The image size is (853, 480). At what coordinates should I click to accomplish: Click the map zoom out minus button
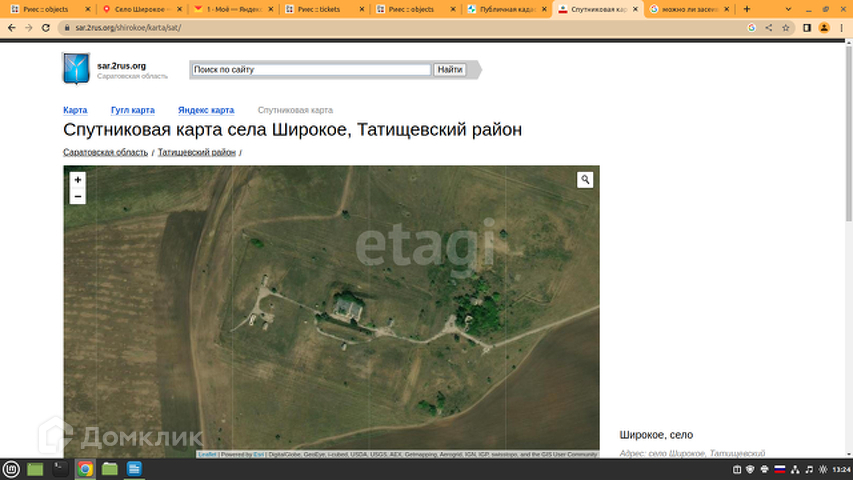coord(78,197)
